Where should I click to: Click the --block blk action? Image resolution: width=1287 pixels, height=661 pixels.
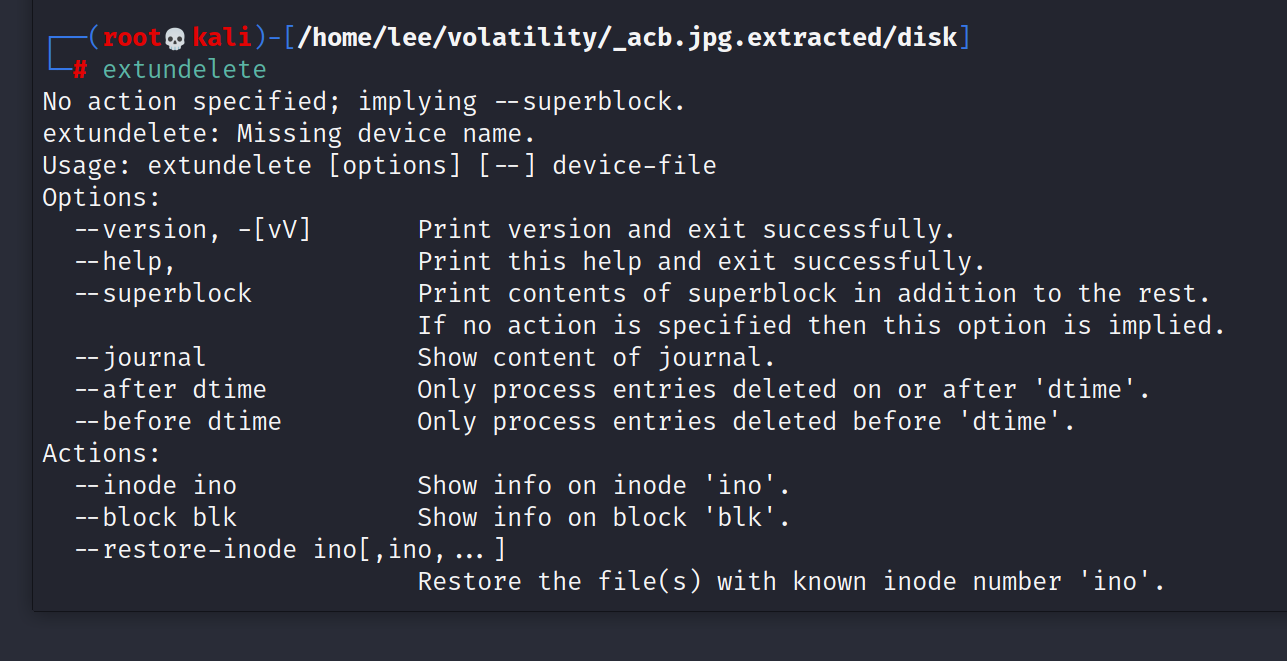tap(155, 518)
